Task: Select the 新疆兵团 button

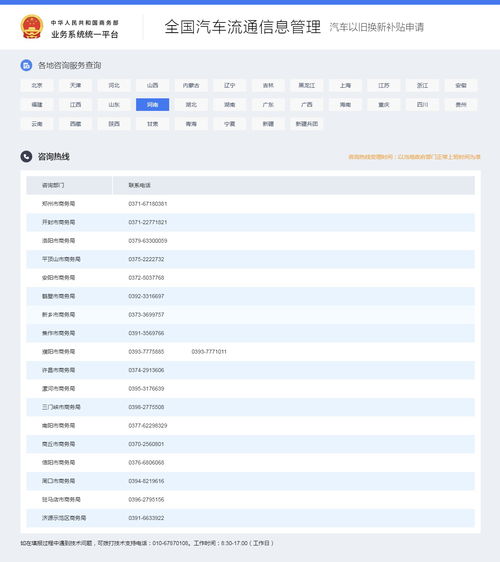Action: [x=306, y=124]
